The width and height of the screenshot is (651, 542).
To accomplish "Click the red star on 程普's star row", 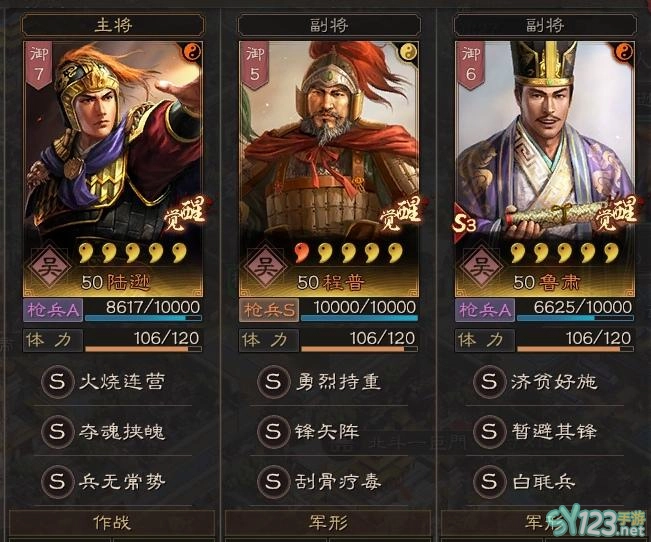I will (302, 253).
